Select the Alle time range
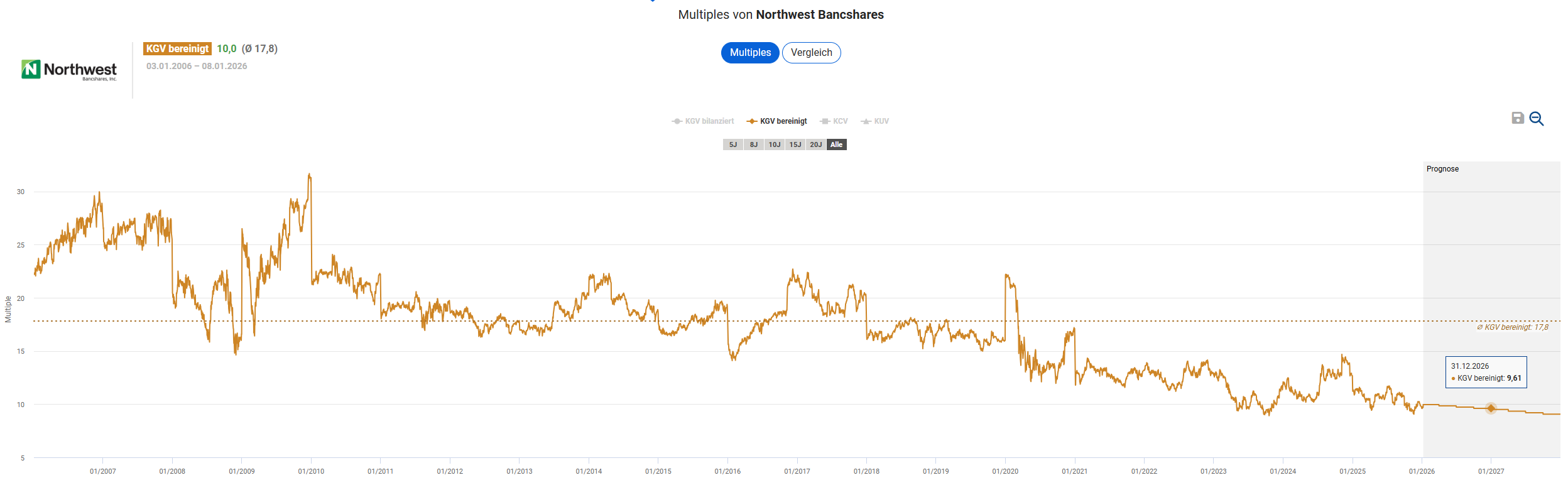 point(837,144)
